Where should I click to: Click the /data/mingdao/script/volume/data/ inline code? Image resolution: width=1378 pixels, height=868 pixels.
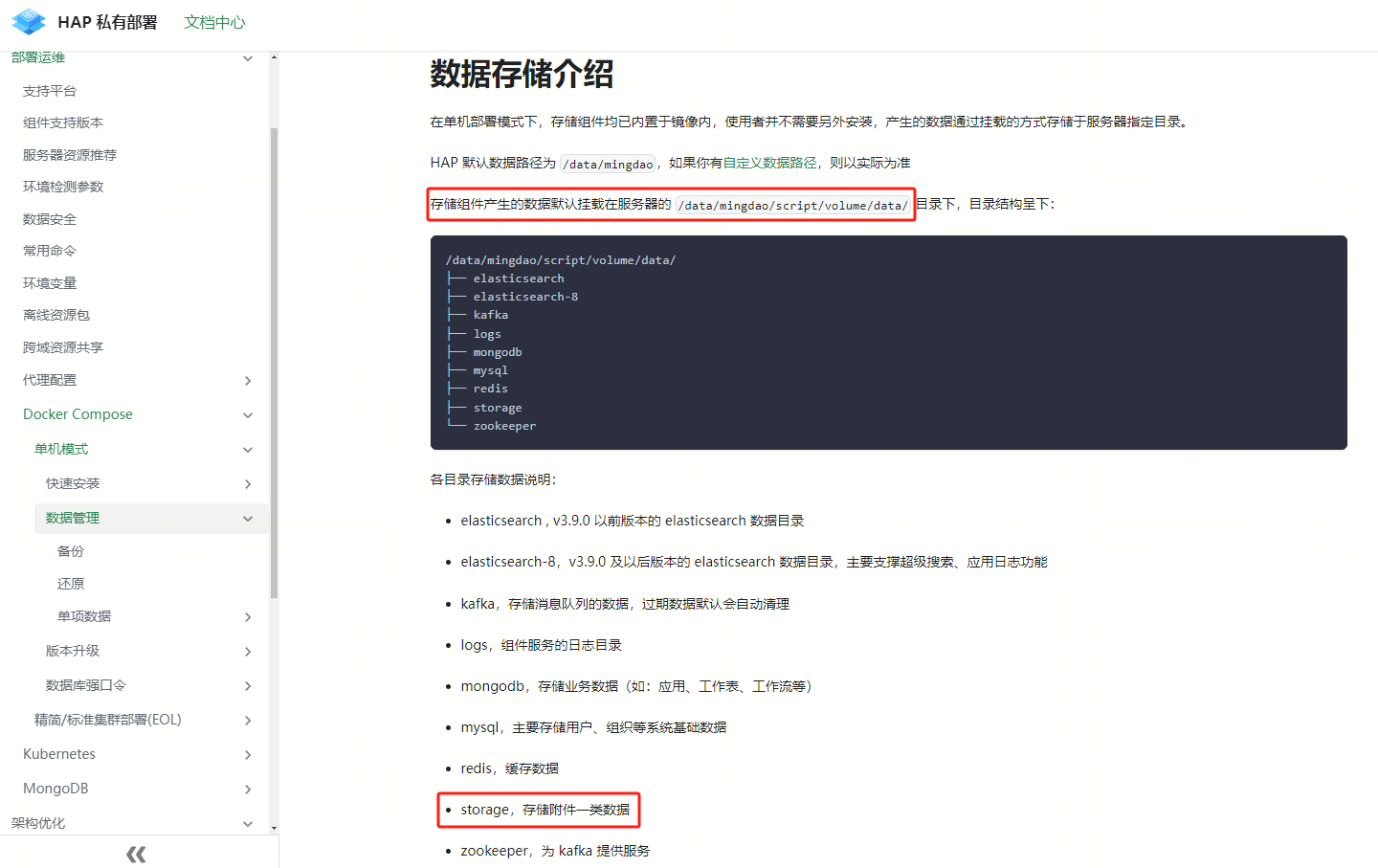coord(793,205)
